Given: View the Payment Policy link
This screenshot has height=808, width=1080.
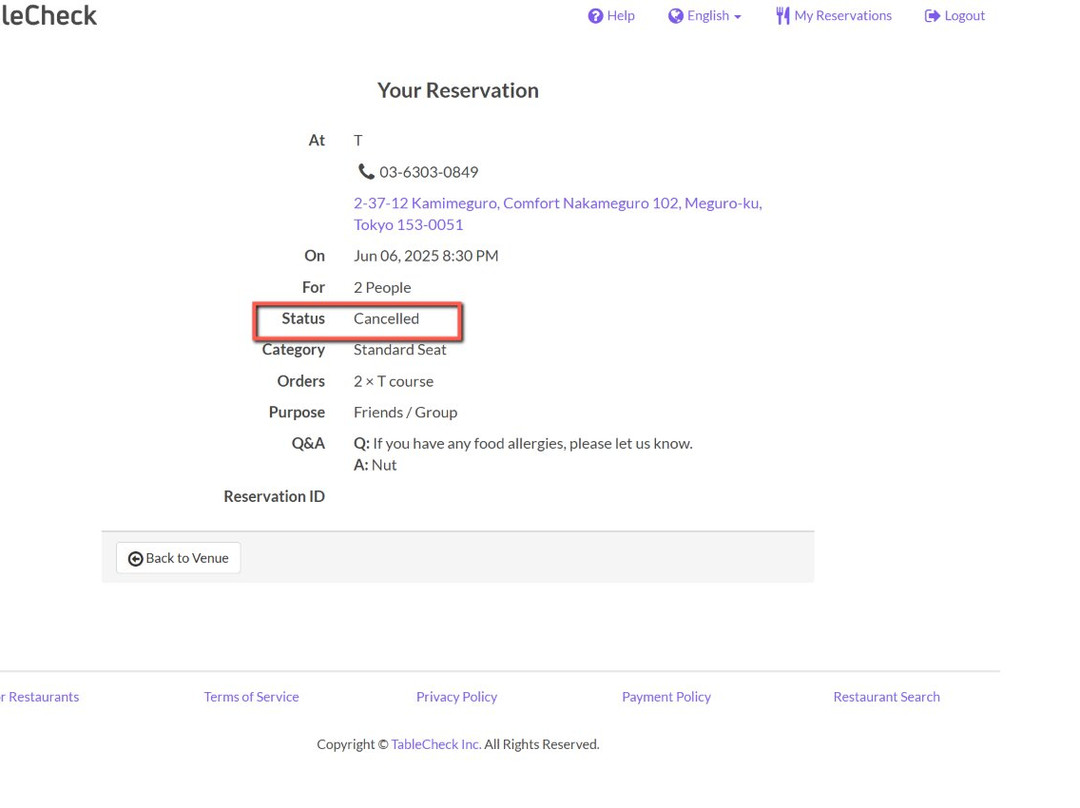Looking at the screenshot, I should click(666, 697).
